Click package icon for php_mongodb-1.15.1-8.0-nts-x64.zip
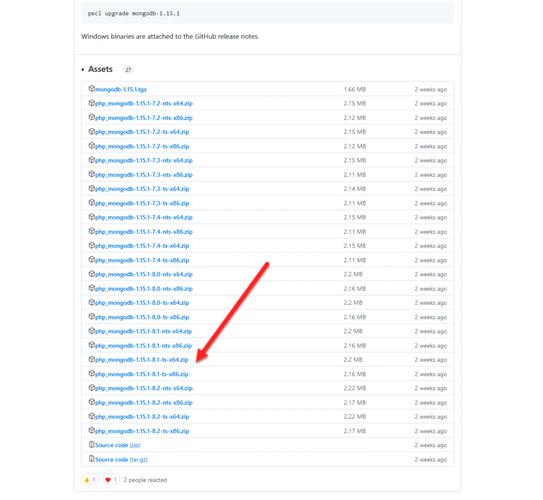The image size is (543, 500). click(91, 274)
